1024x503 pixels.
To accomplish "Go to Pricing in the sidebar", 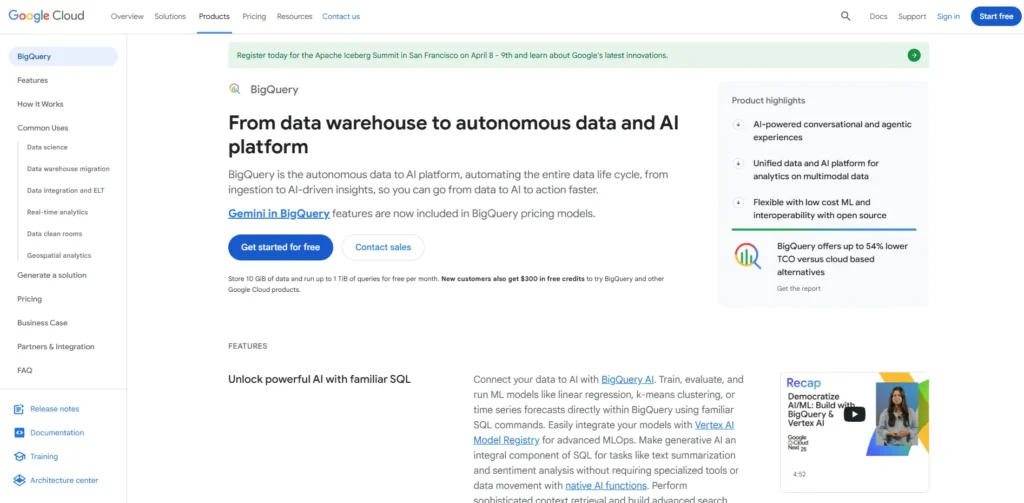I will [29, 299].
